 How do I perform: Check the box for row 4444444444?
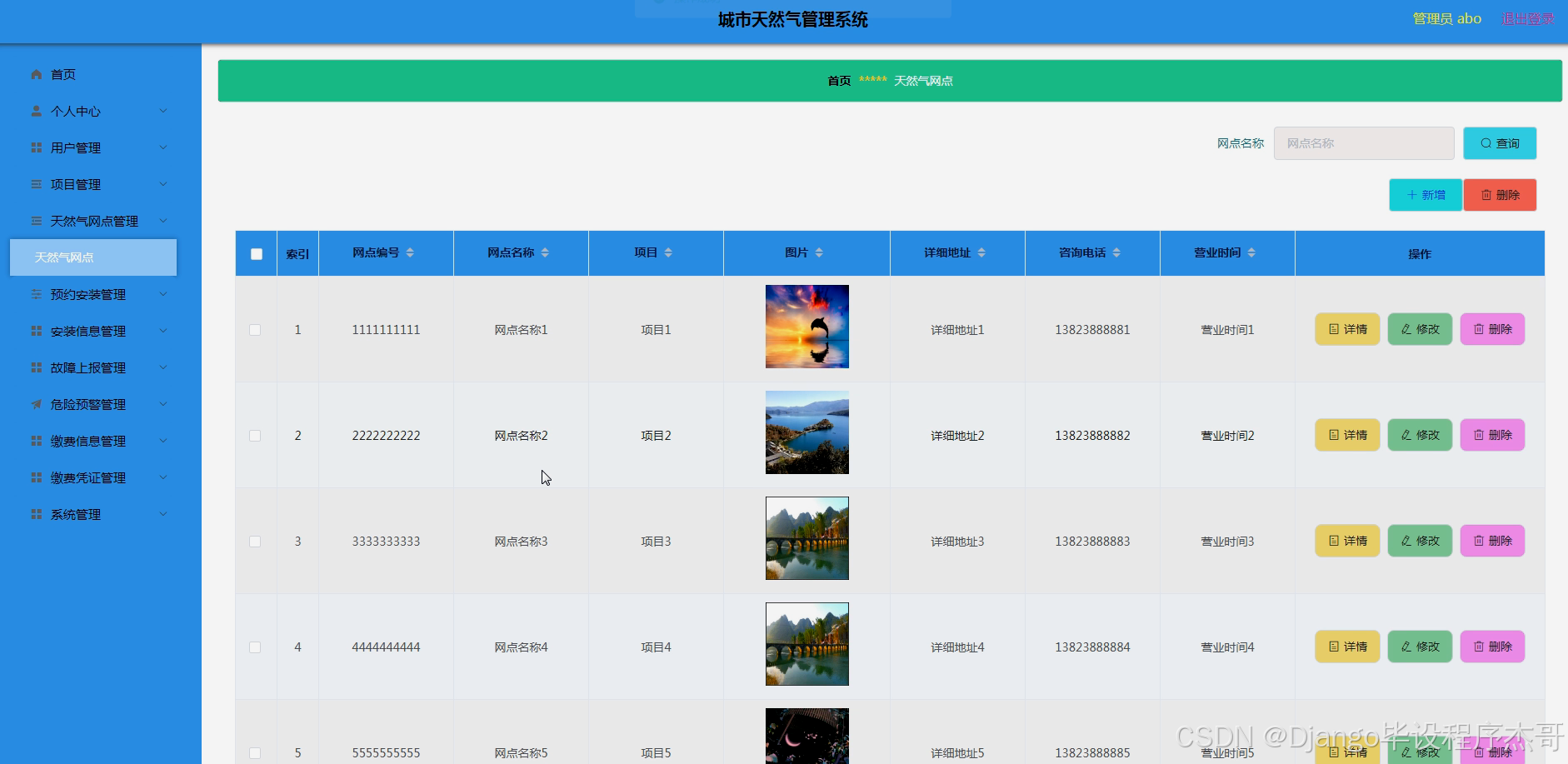click(x=255, y=647)
